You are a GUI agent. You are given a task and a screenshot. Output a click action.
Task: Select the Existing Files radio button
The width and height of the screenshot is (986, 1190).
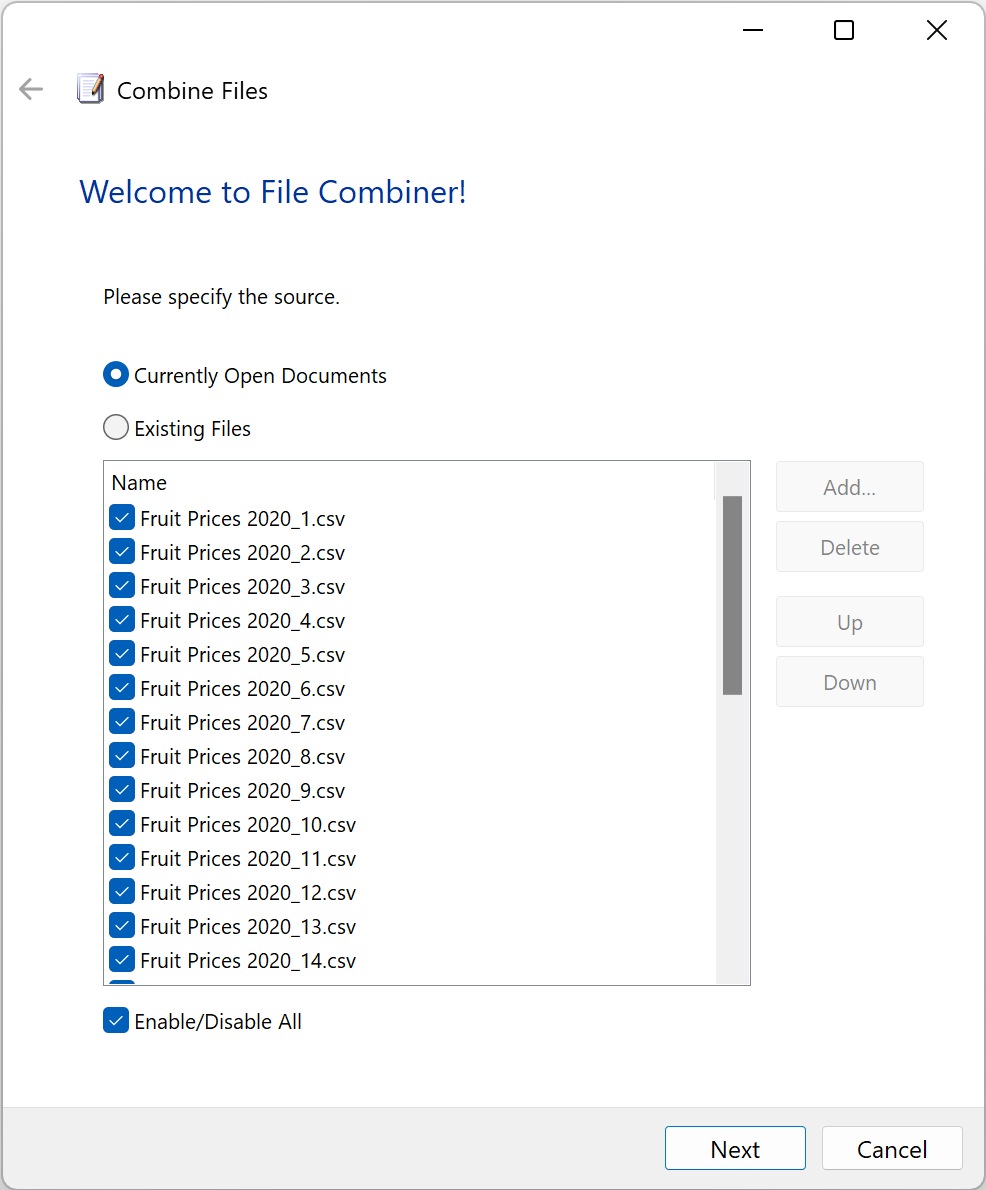click(x=115, y=427)
